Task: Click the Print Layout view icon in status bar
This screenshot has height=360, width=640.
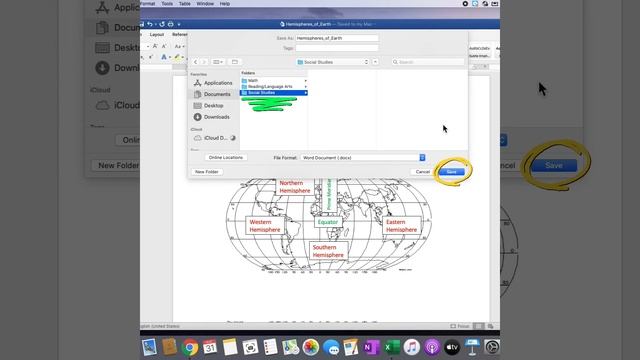Action: (478, 326)
